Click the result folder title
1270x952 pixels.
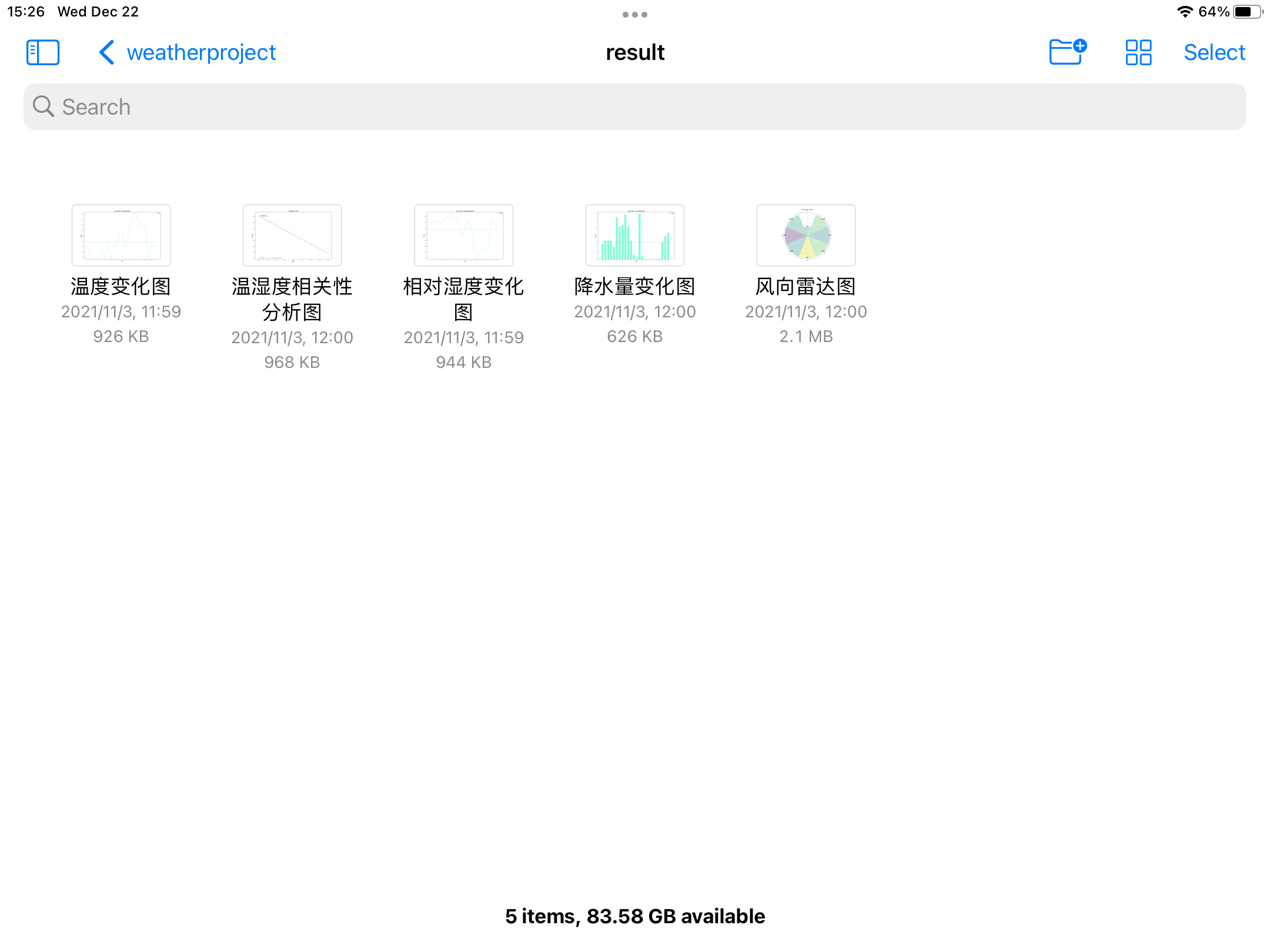[635, 52]
